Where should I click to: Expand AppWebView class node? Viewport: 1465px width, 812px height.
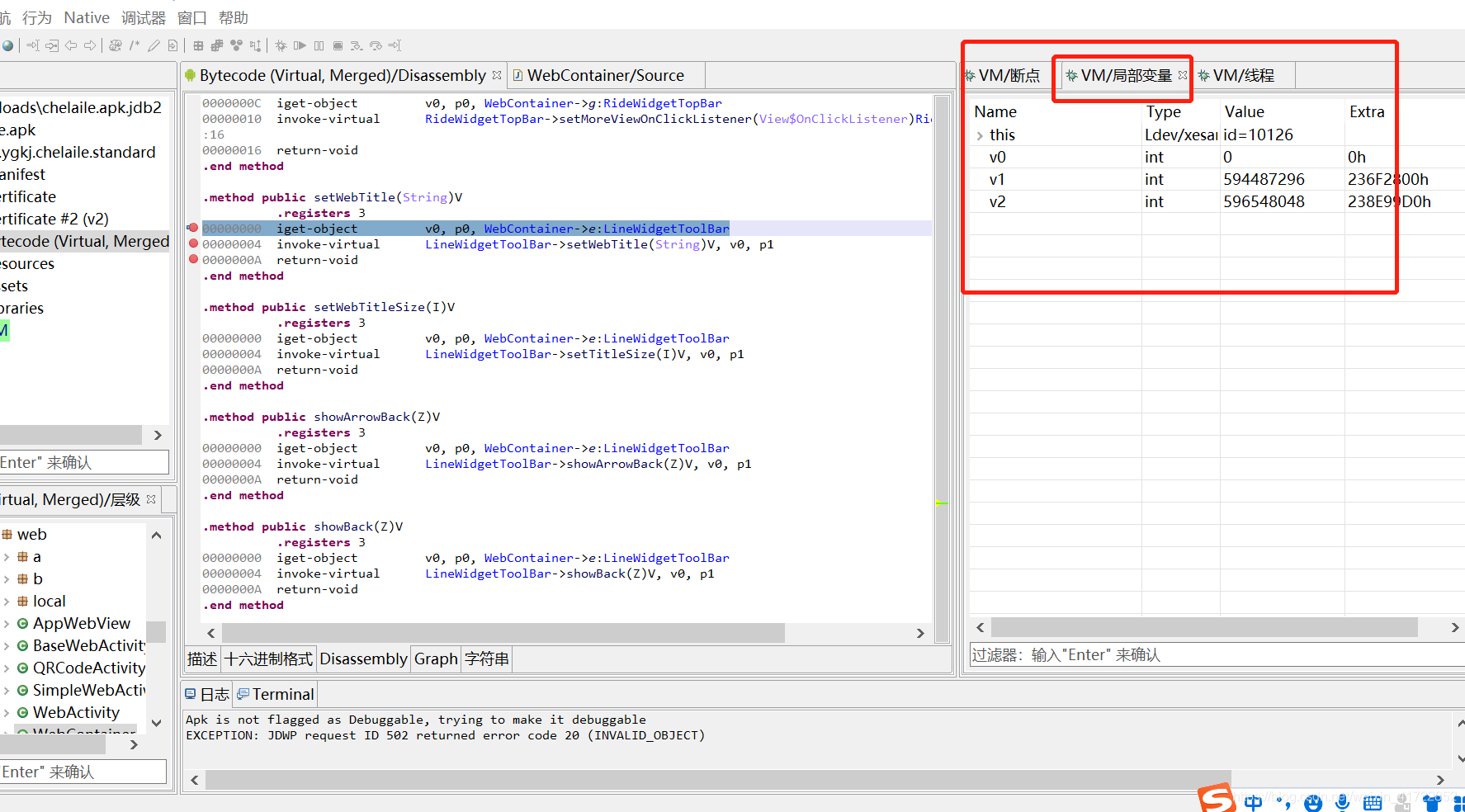(x=7, y=624)
